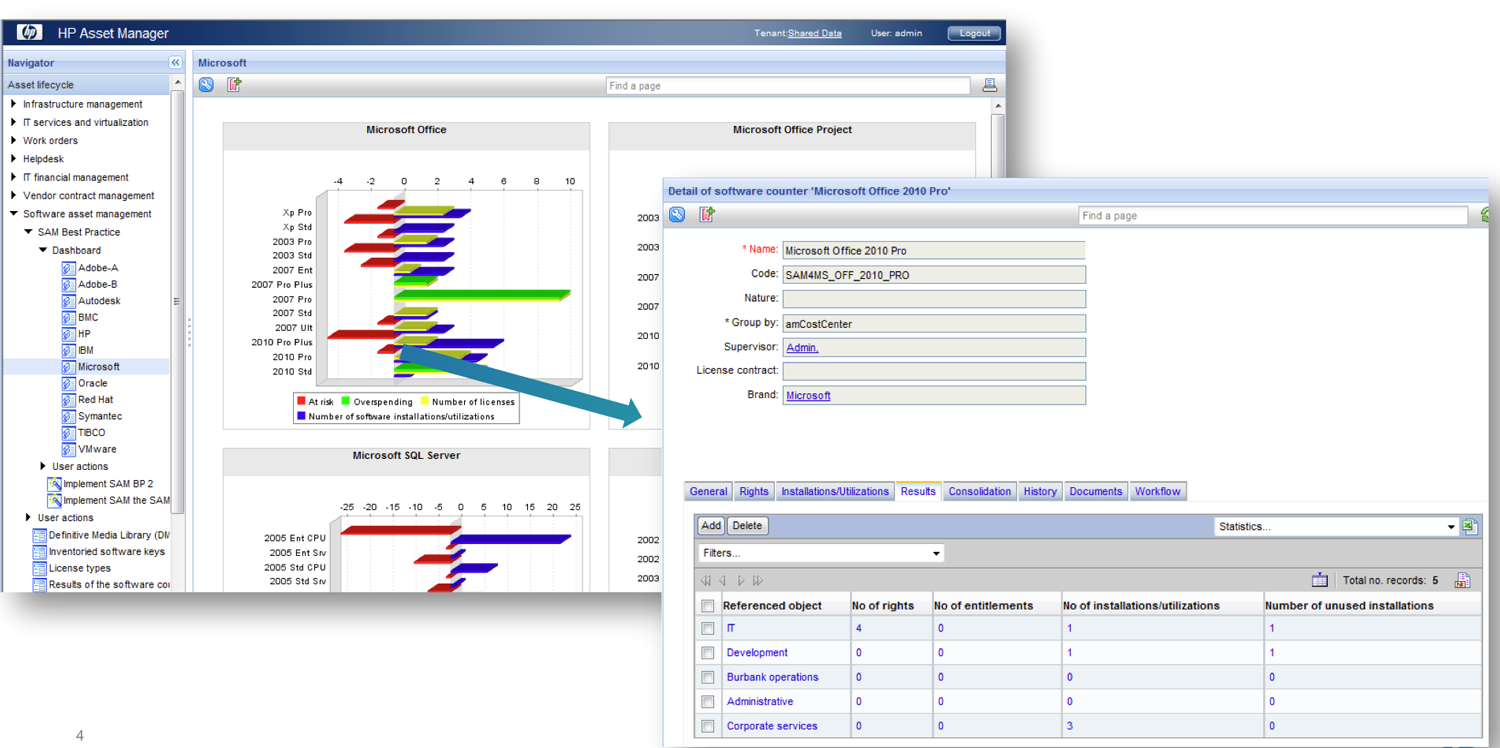The height and width of the screenshot is (748, 1500).
Task: Go to next page arrow in results
Action: pos(741,580)
